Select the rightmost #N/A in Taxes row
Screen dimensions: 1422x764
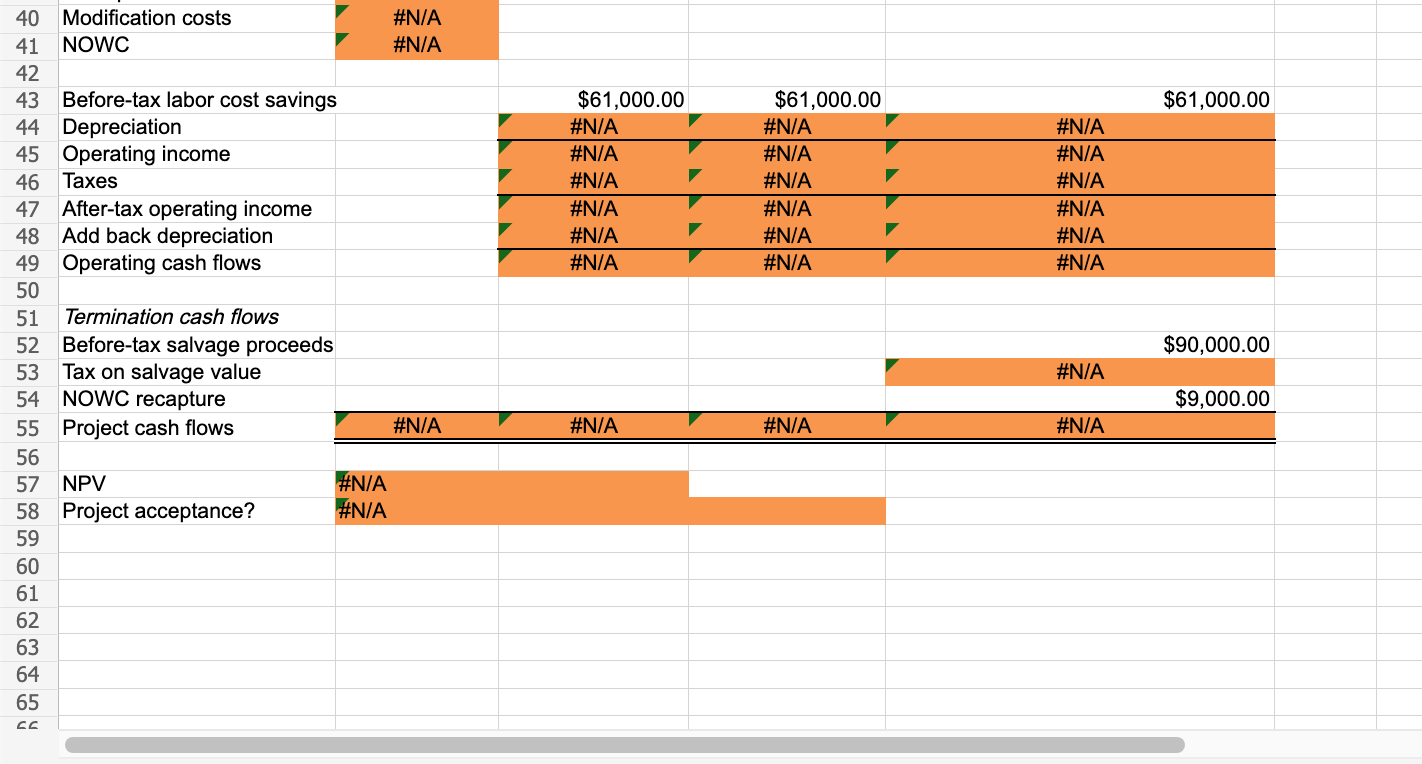1080,181
